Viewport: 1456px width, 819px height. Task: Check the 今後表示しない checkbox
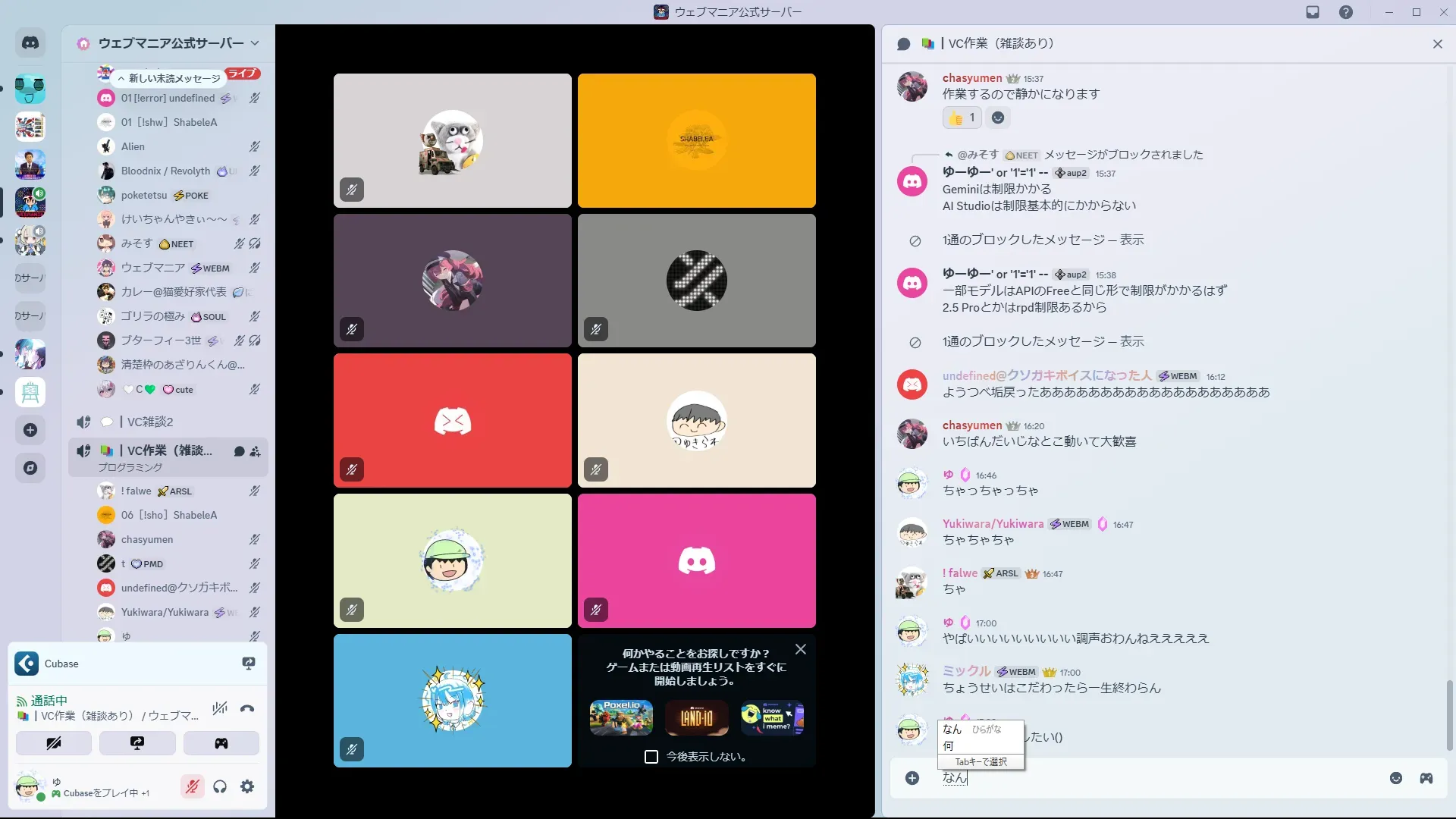pyautogui.click(x=651, y=757)
